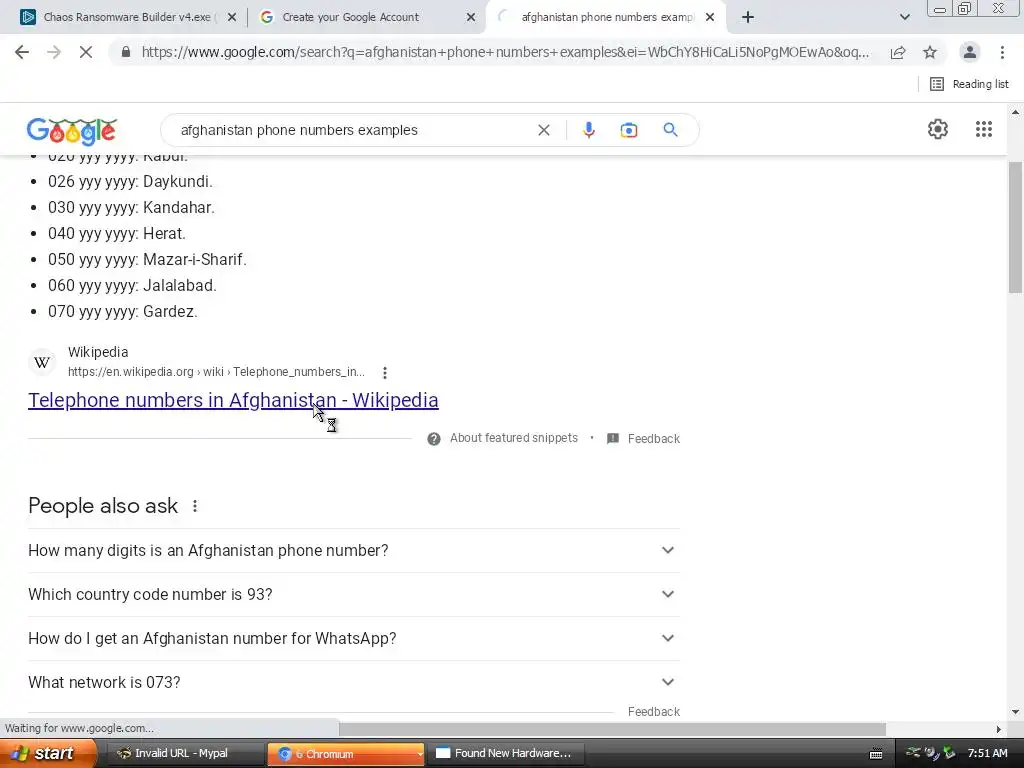Start voice search with the microphone icon

(x=588, y=130)
